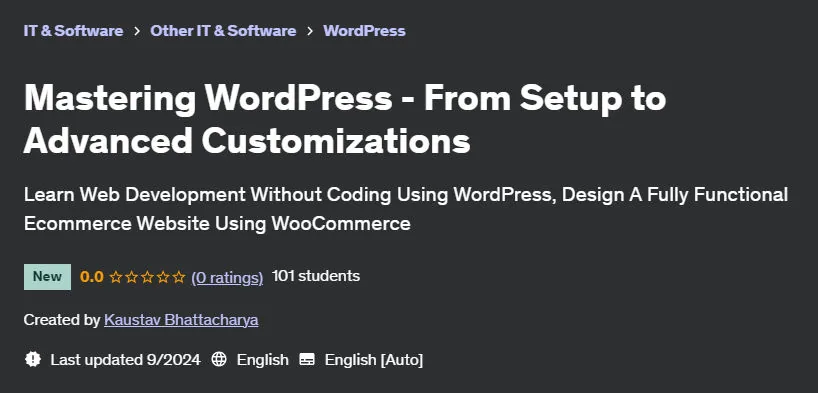Click the Last updated 9/2024 text
Image resolution: width=818 pixels, height=393 pixels.
[125, 360]
